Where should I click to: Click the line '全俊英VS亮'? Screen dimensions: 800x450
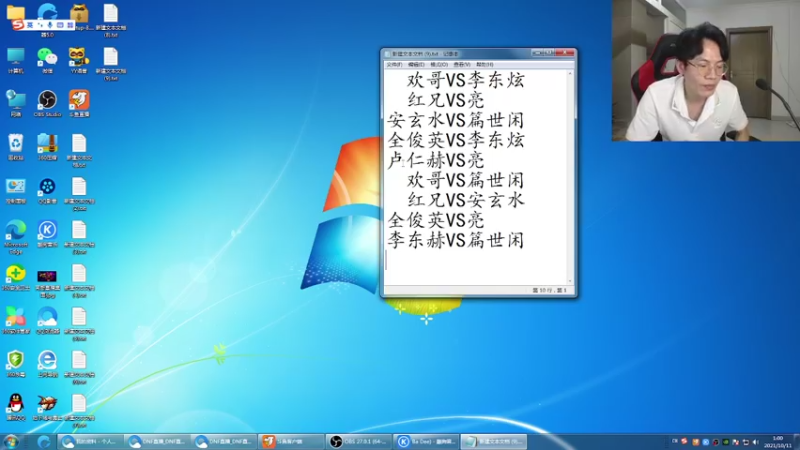[x=436, y=220]
